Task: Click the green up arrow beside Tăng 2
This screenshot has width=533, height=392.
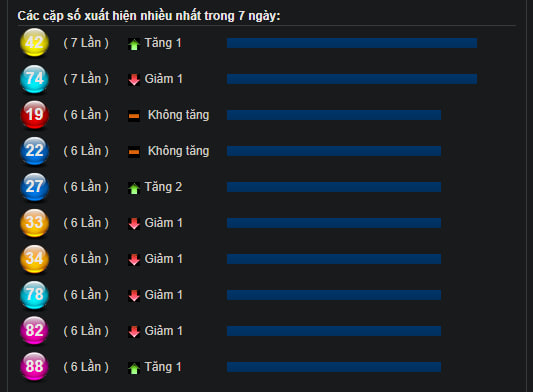Action: 134,188
